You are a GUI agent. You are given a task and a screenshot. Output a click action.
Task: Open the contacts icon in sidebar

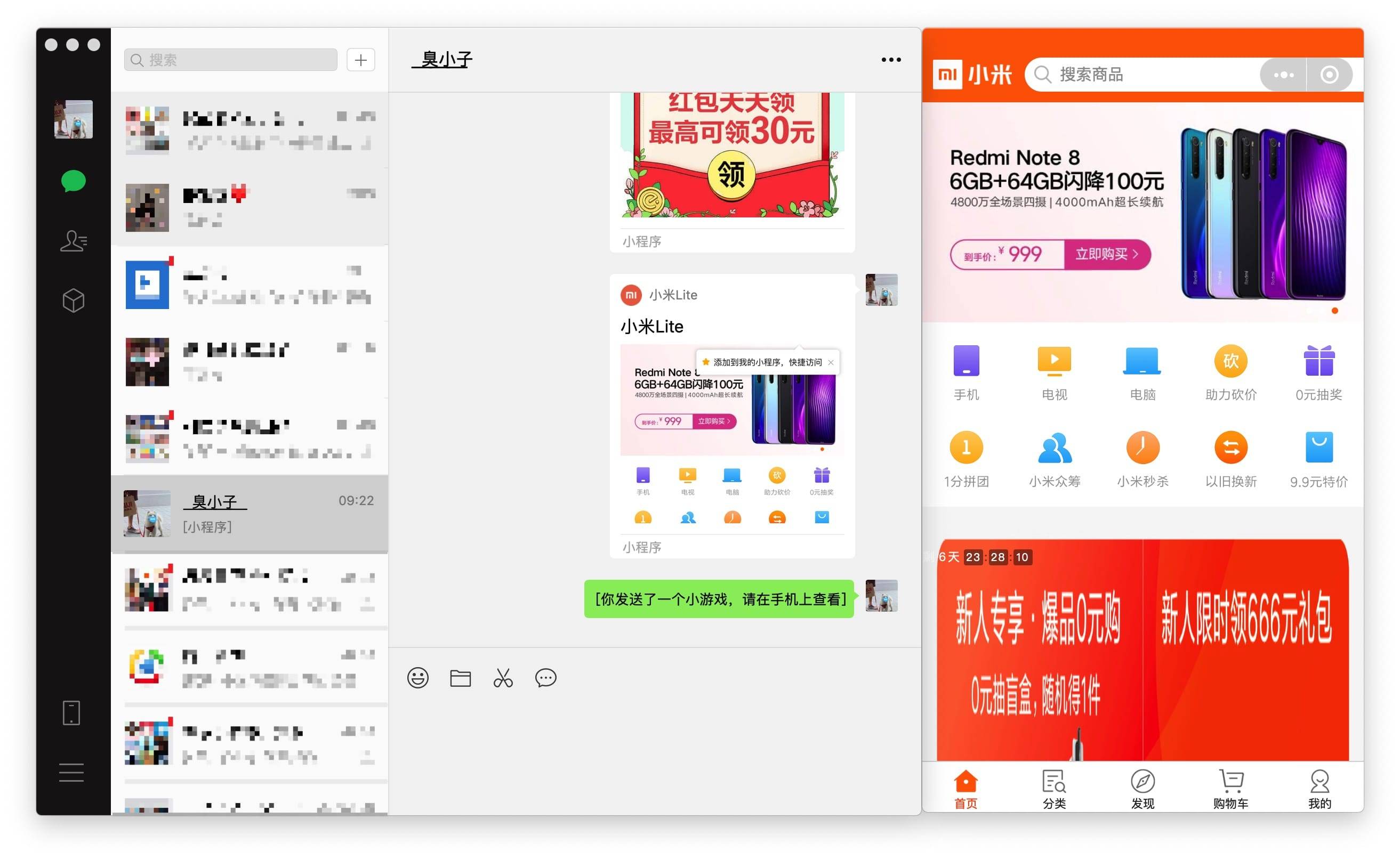coord(74,241)
